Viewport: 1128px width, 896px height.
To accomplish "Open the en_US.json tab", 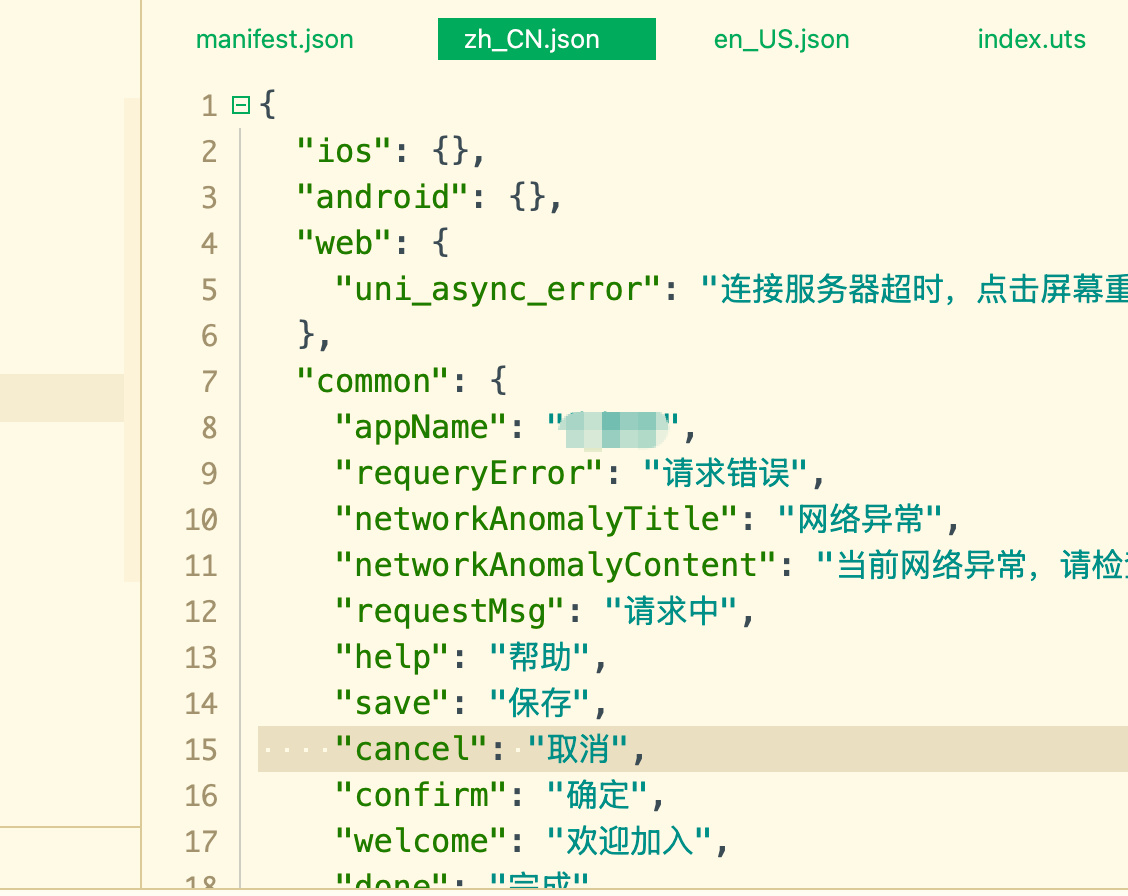I will (781, 40).
